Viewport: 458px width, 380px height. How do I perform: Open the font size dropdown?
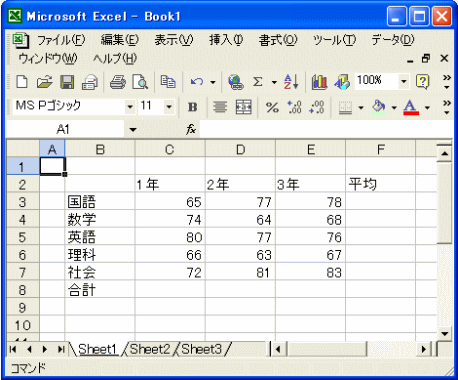(169, 107)
